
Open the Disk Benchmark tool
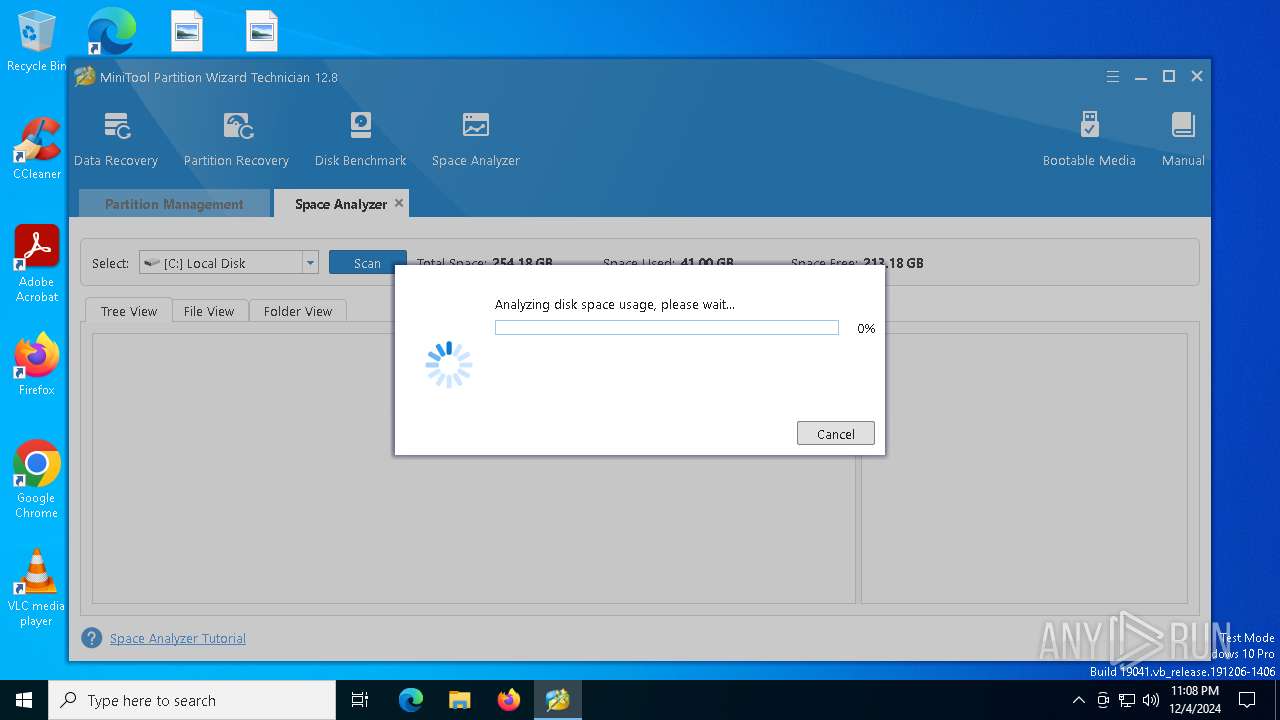tap(360, 139)
